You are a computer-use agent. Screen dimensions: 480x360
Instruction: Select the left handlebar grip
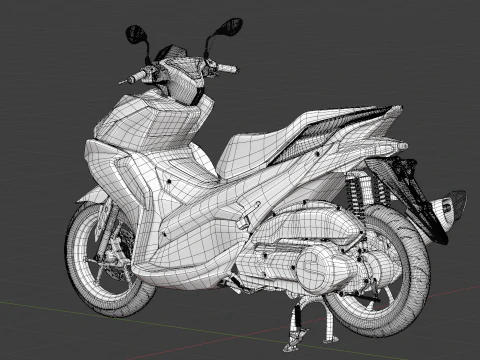pyautogui.click(x=138, y=76)
